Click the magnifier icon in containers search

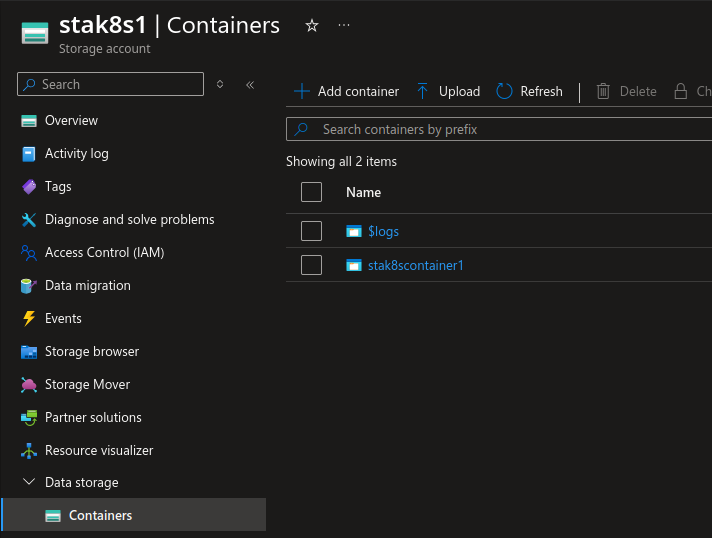click(x=301, y=129)
